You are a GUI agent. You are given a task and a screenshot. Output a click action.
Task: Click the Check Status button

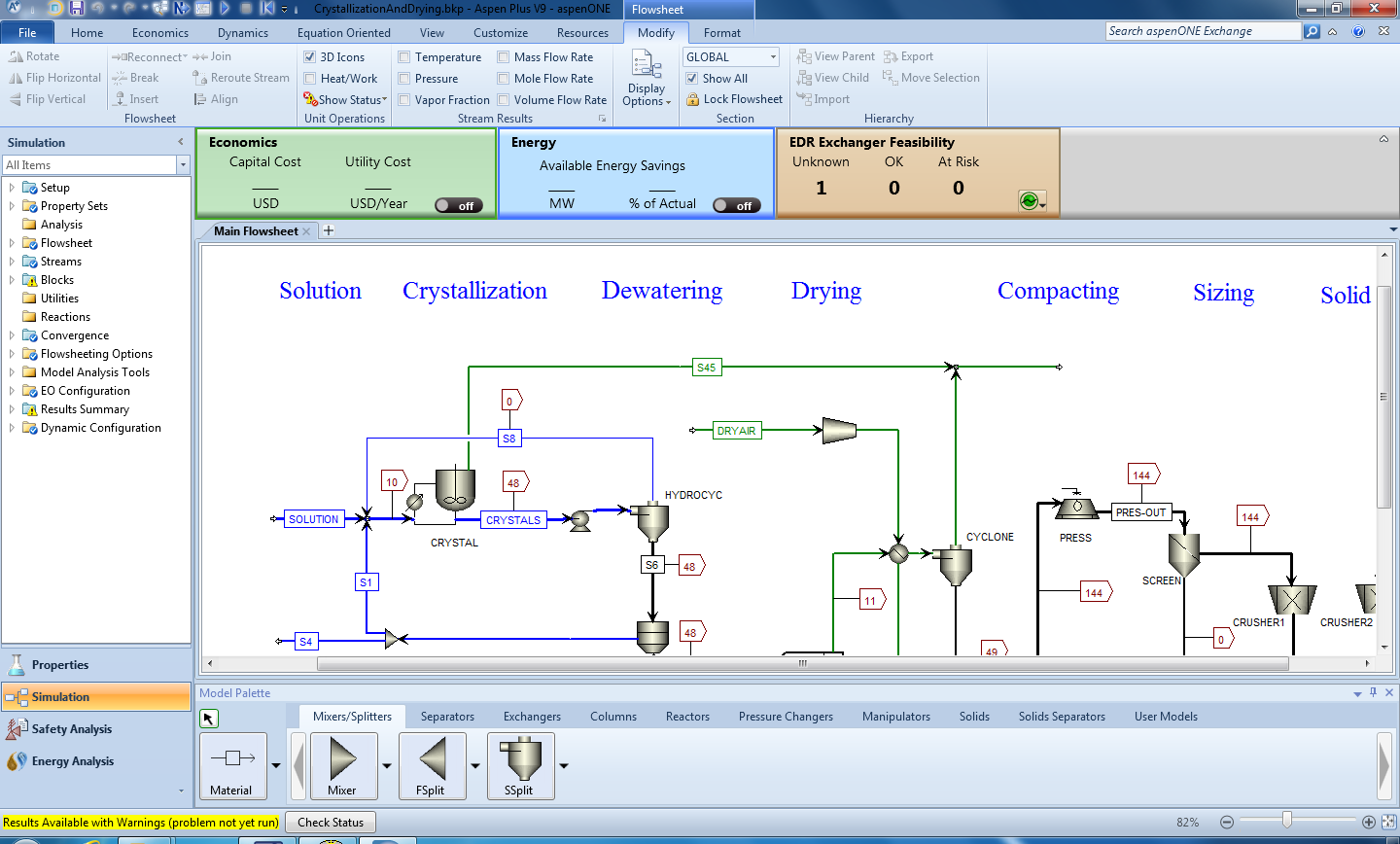(331, 823)
